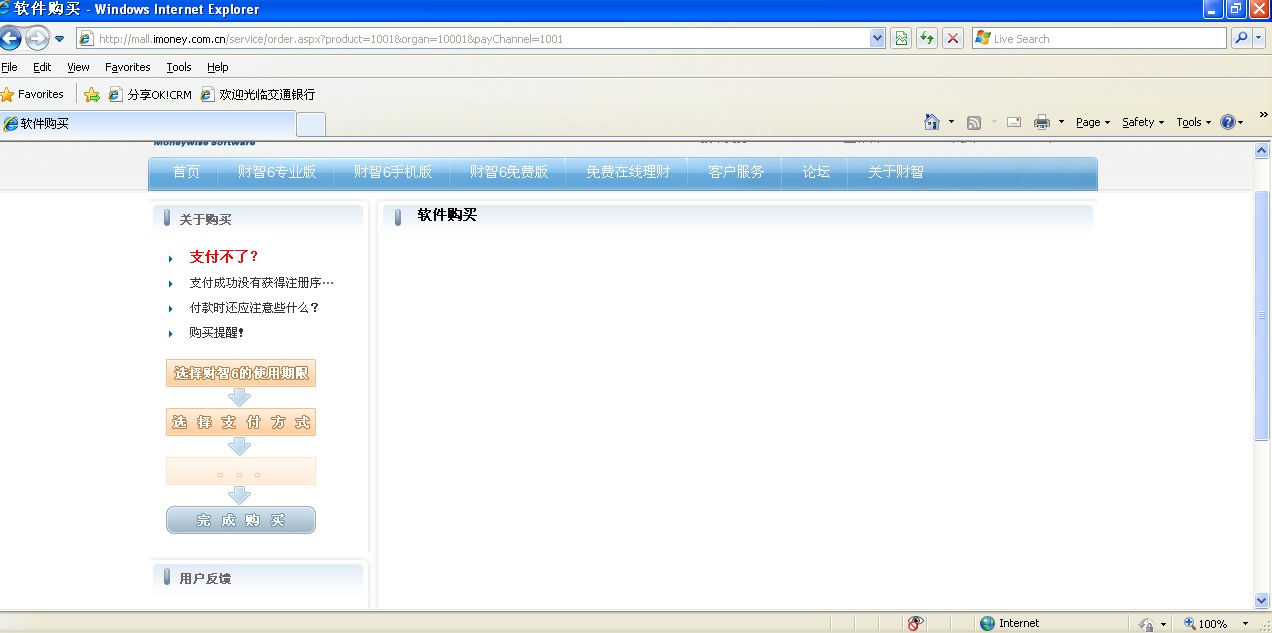The image size is (1272, 633).
Task: Open the Favorites menu in menu bar
Action: pyautogui.click(x=128, y=67)
